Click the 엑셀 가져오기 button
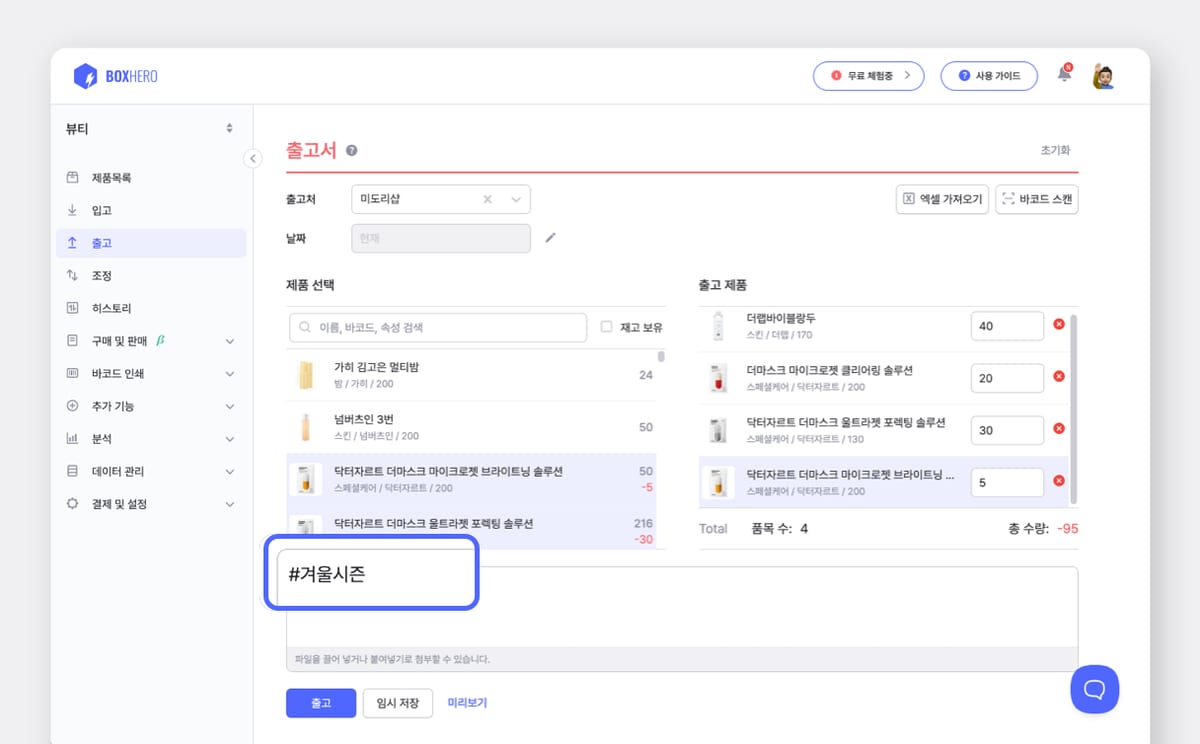 [x=942, y=199]
